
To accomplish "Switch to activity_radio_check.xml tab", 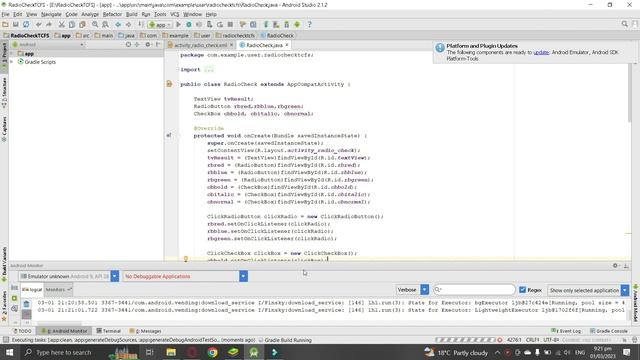I will point(200,45).
